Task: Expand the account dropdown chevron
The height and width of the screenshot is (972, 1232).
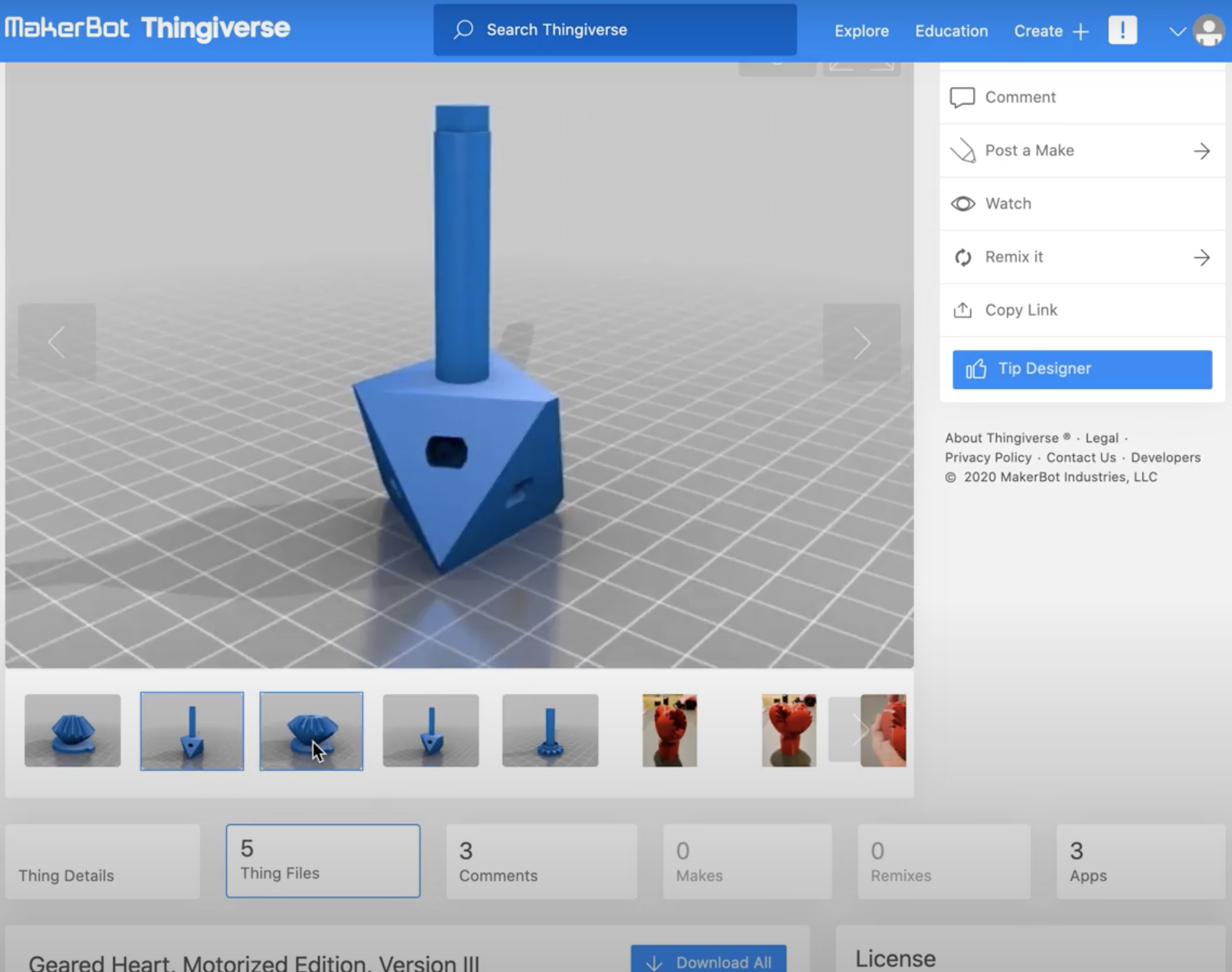Action: pos(1177,32)
